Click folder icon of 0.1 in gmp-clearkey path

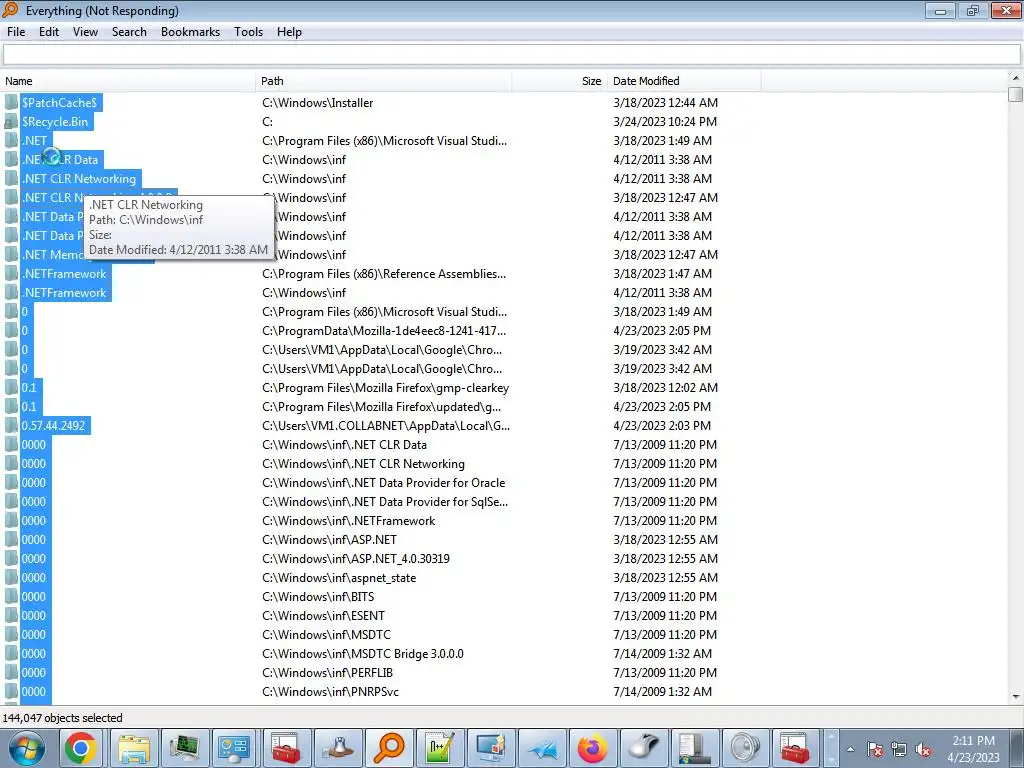point(11,387)
